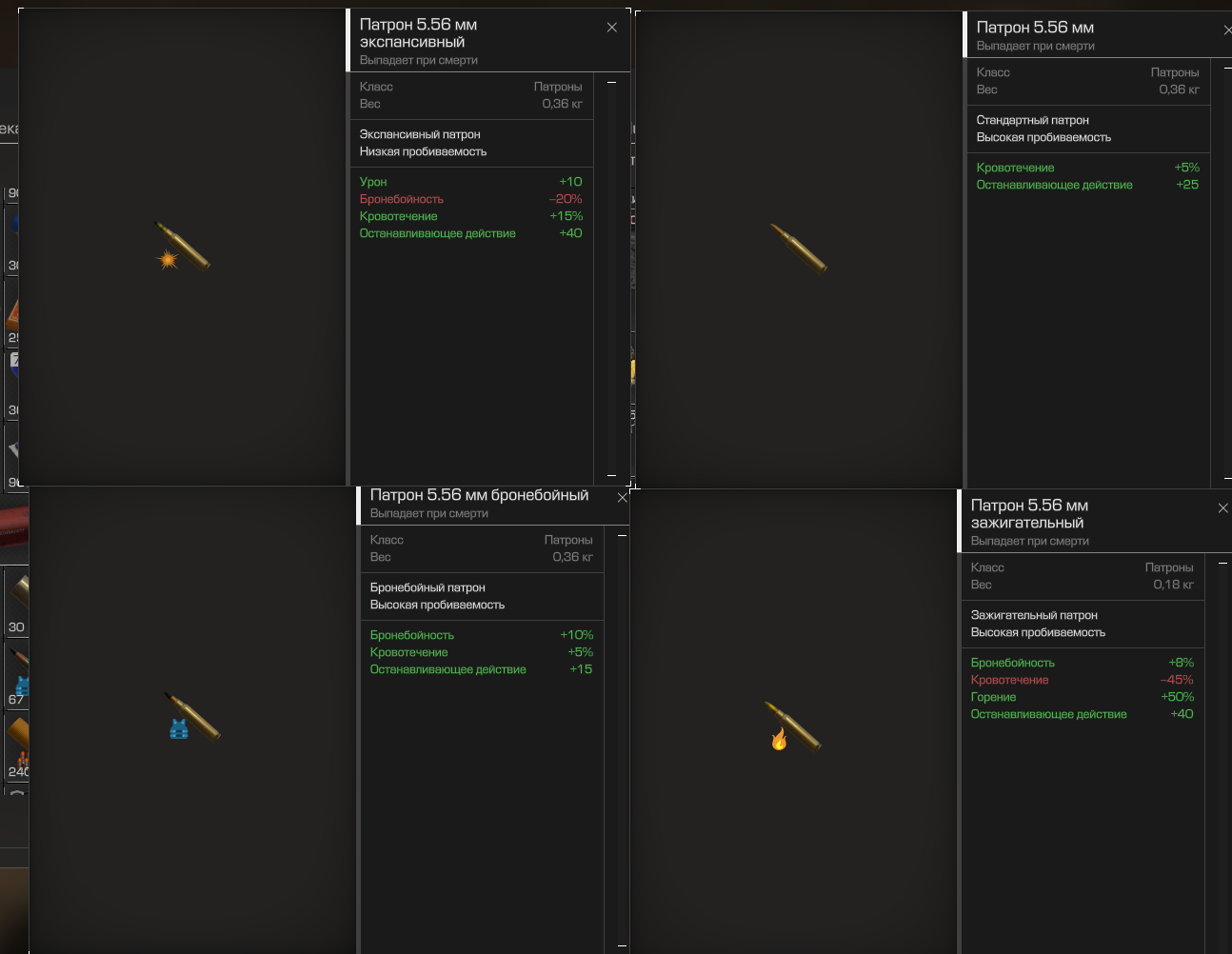Click the red '–20%' armor-piercing value

[x=566, y=199]
